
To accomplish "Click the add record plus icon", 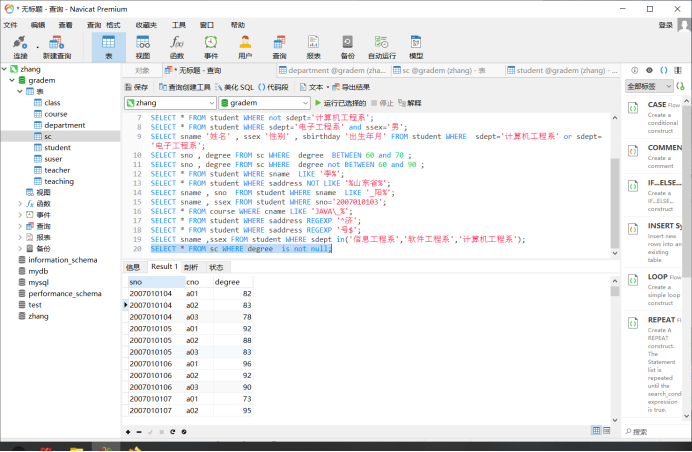I will tap(128, 432).
